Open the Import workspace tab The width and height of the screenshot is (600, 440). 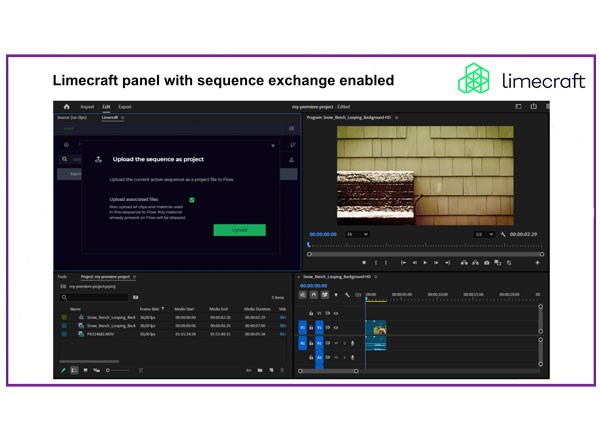click(x=87, y=107)
